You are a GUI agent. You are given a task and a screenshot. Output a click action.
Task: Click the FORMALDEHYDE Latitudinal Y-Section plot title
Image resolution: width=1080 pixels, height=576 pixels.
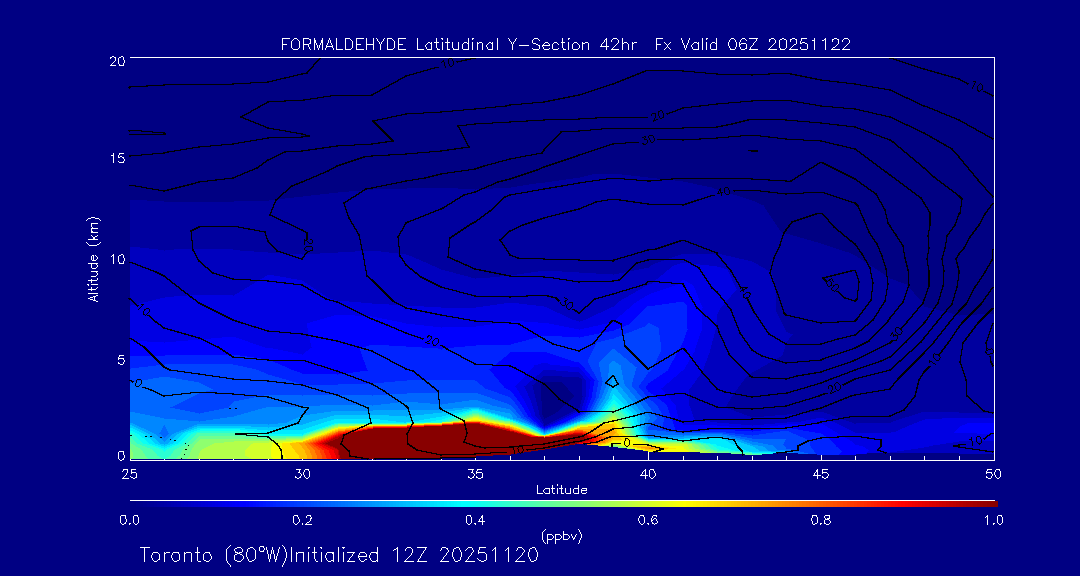pos(565,45)
